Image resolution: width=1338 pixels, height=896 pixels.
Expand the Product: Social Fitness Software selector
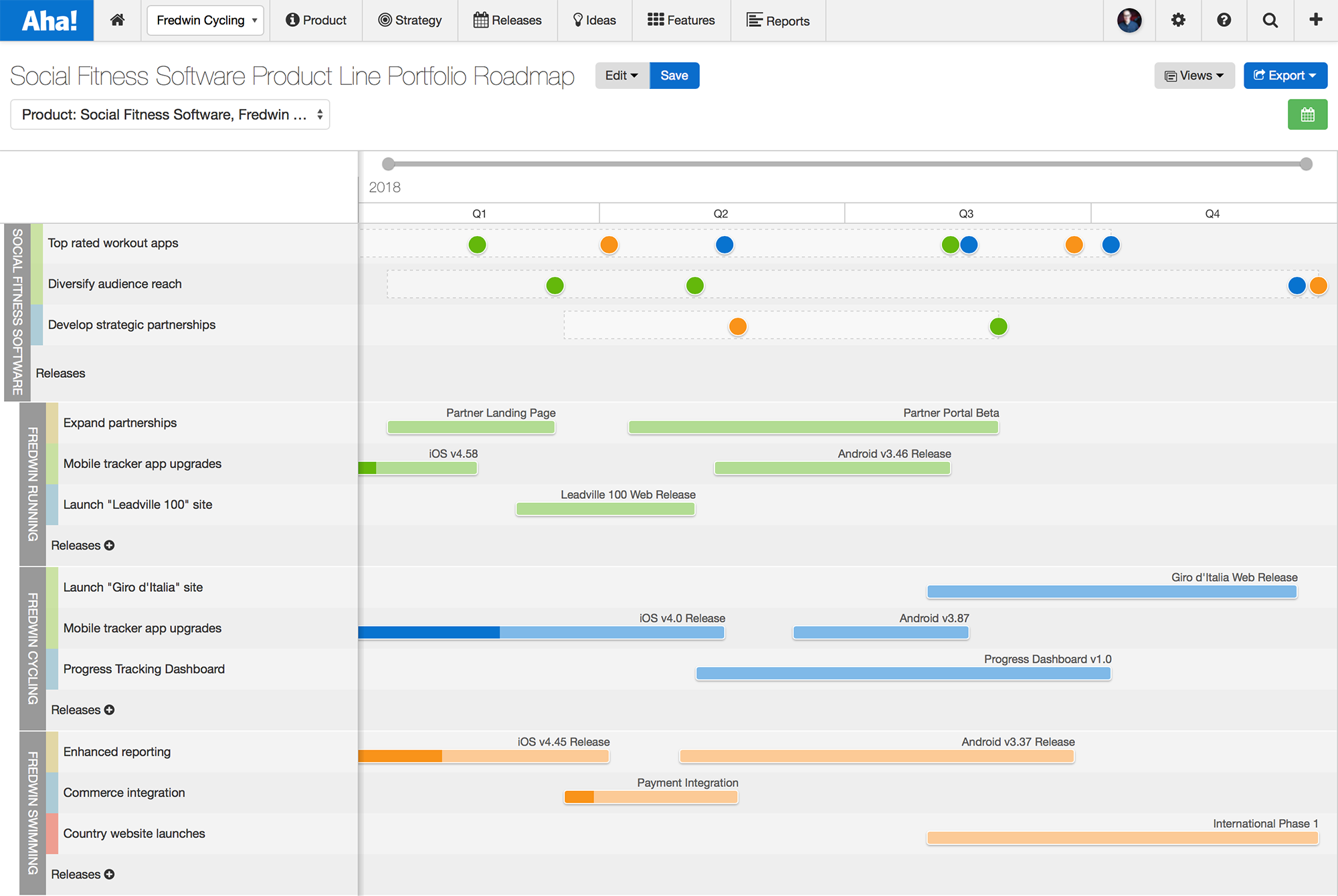tap(169, 114)
